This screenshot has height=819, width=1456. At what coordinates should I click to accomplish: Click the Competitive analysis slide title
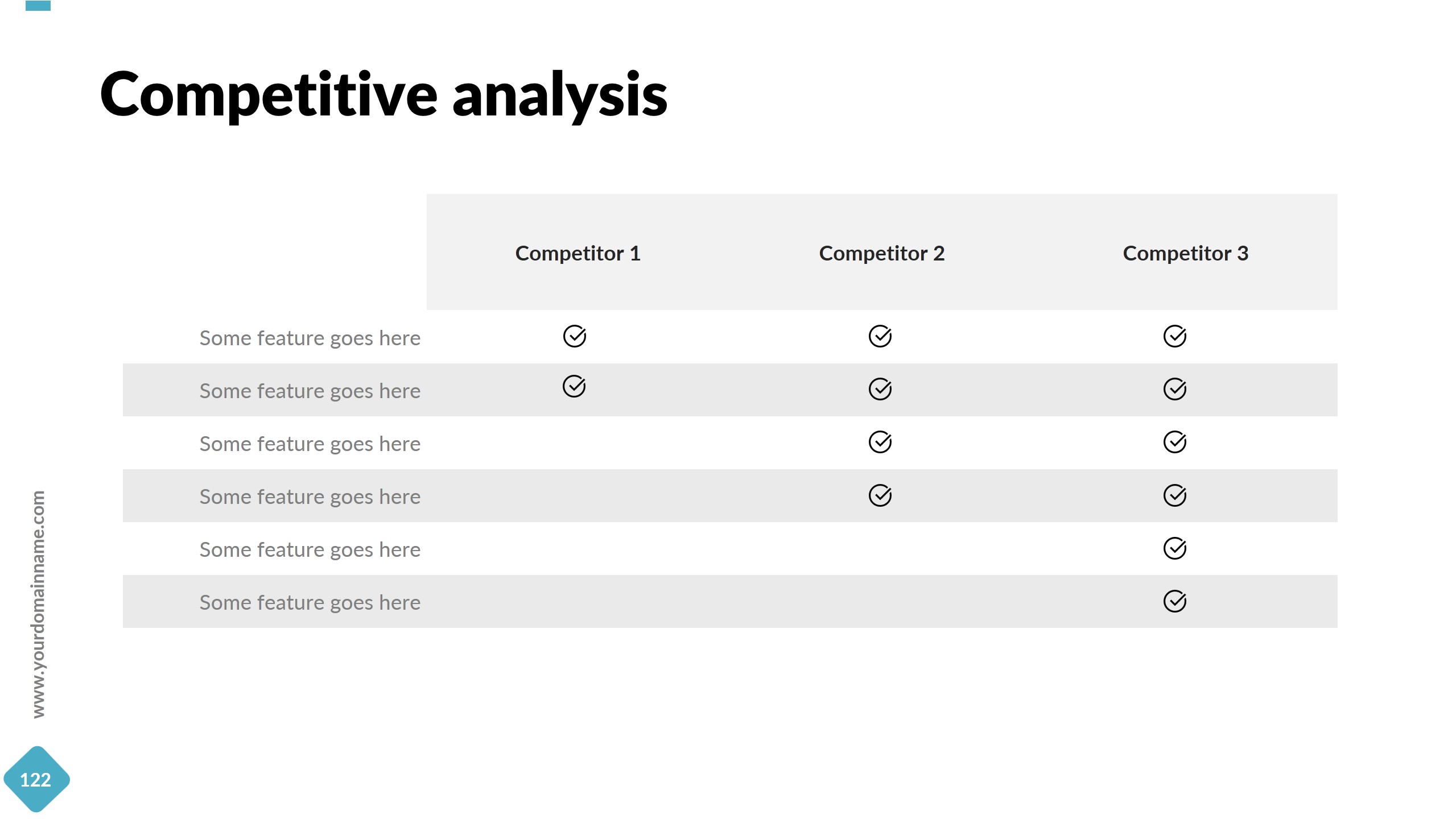click(x=383, y=95)
